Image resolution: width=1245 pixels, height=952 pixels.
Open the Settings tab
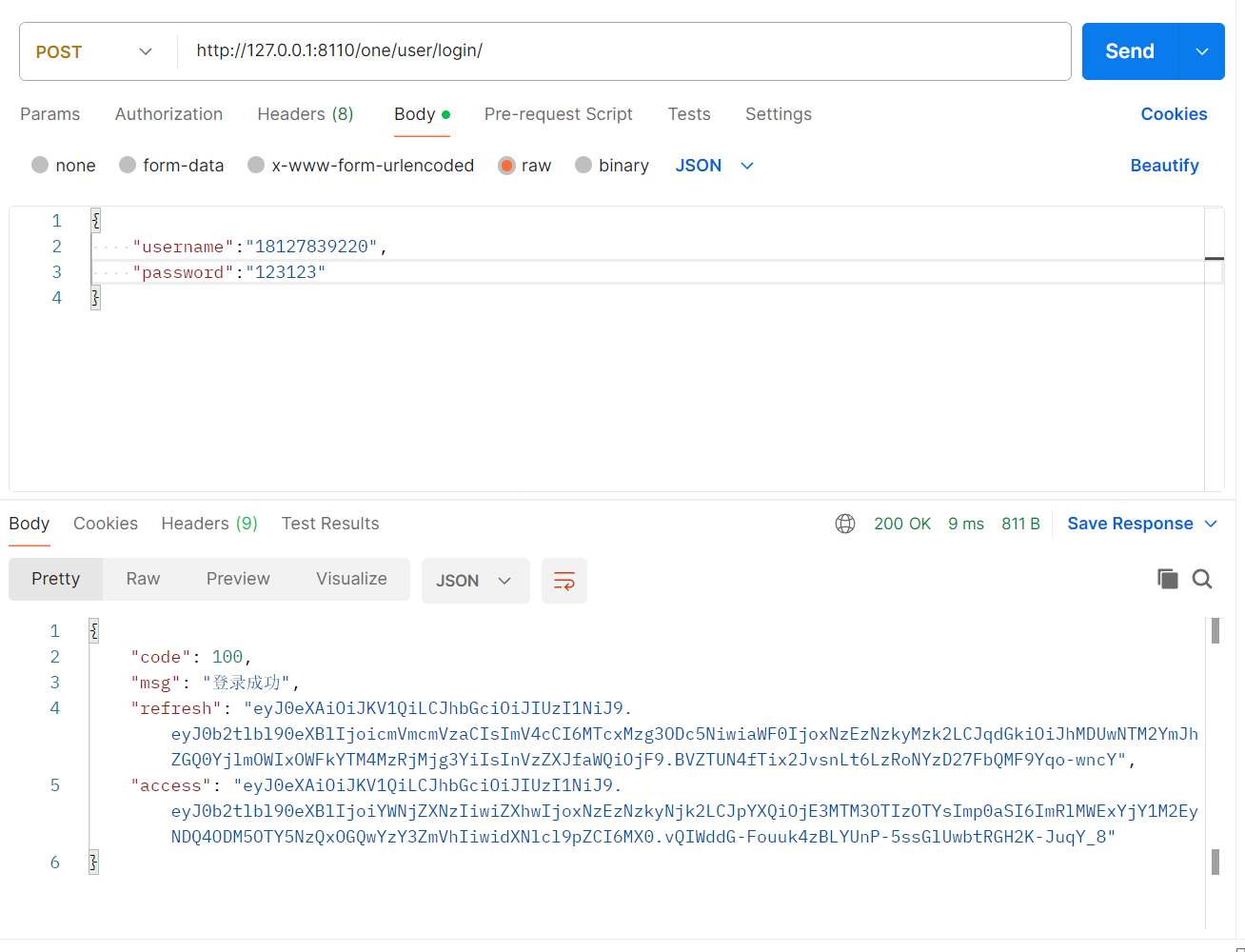click(x=779, y=114)
